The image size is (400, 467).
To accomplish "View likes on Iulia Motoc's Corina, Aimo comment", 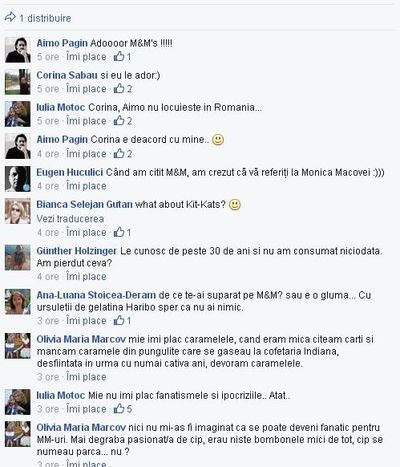I will [123, 121].
